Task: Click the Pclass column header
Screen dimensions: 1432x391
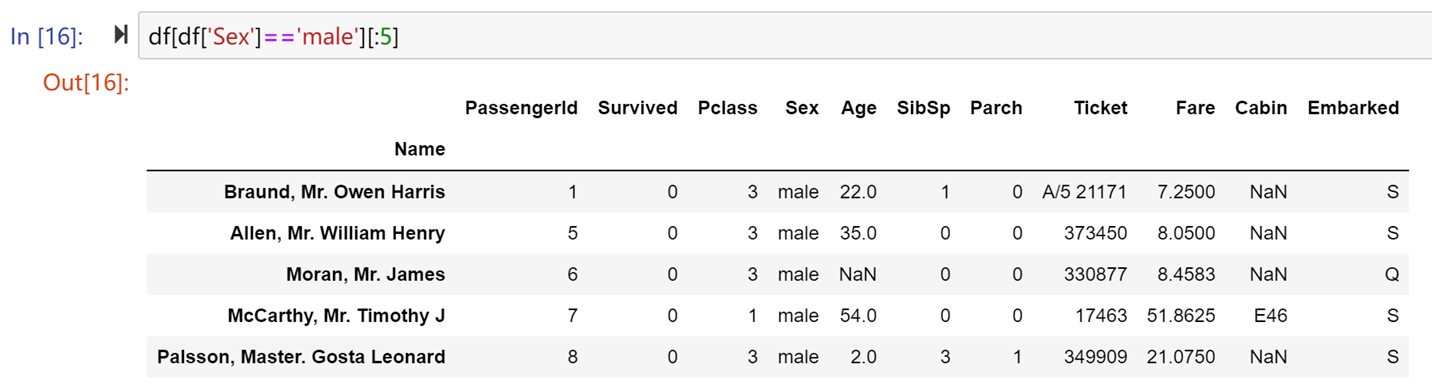Action: (727, 108)
